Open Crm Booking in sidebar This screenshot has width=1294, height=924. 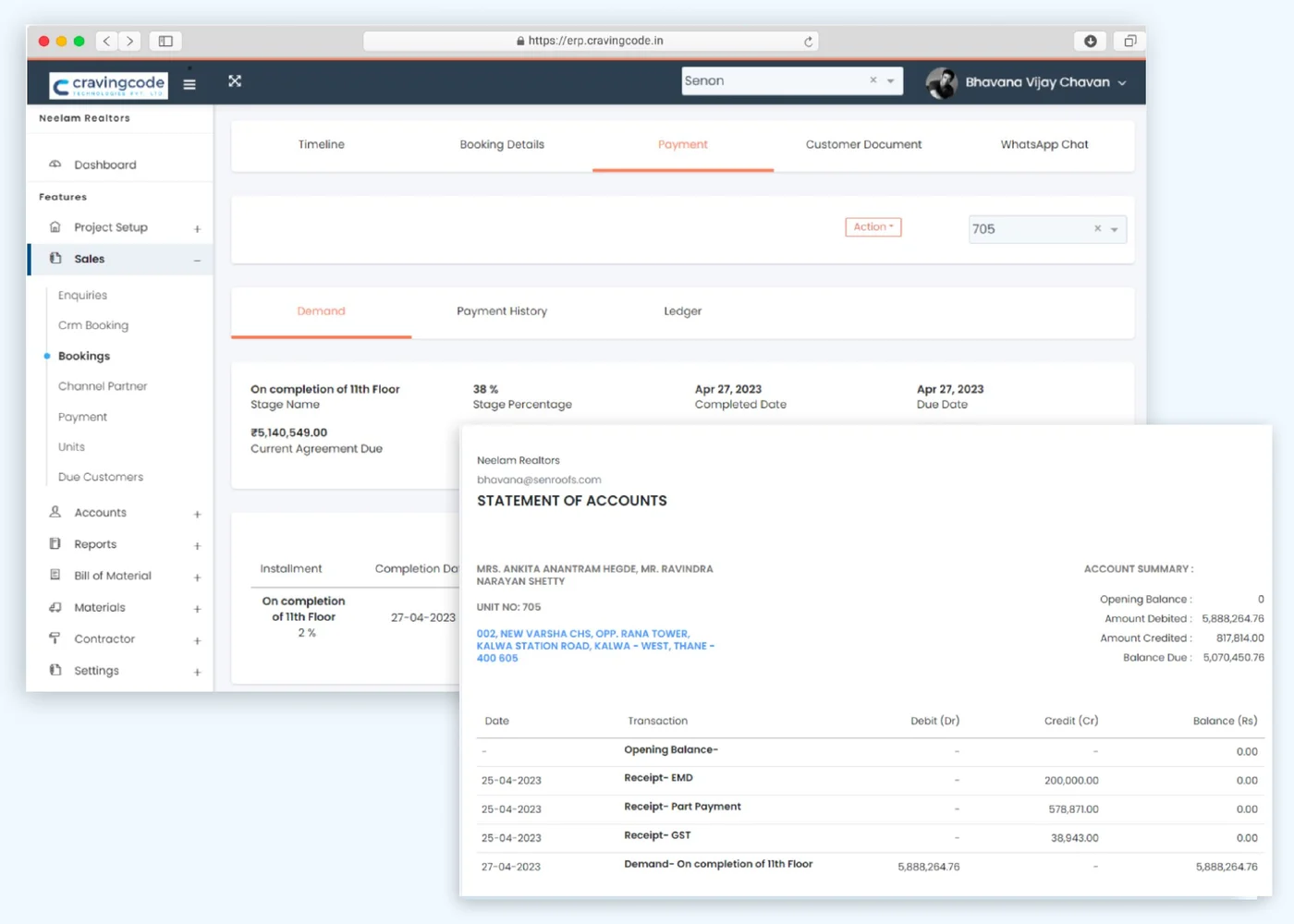93,325
